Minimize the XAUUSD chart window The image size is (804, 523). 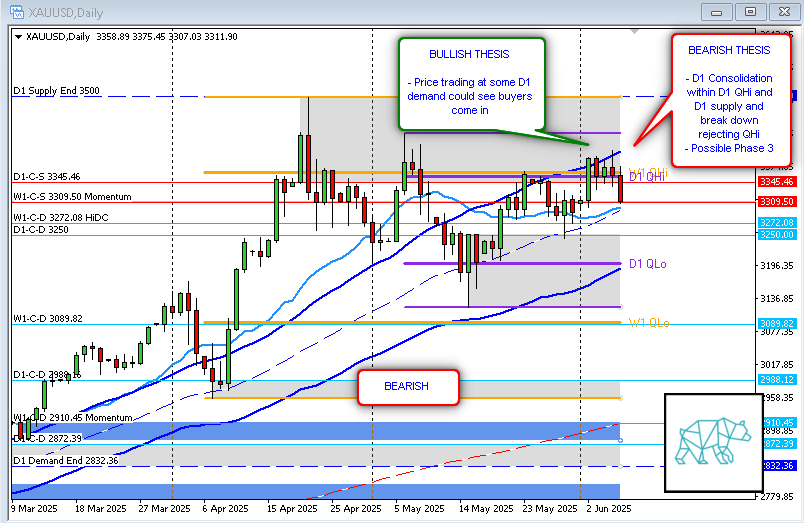tap(717, 11)
